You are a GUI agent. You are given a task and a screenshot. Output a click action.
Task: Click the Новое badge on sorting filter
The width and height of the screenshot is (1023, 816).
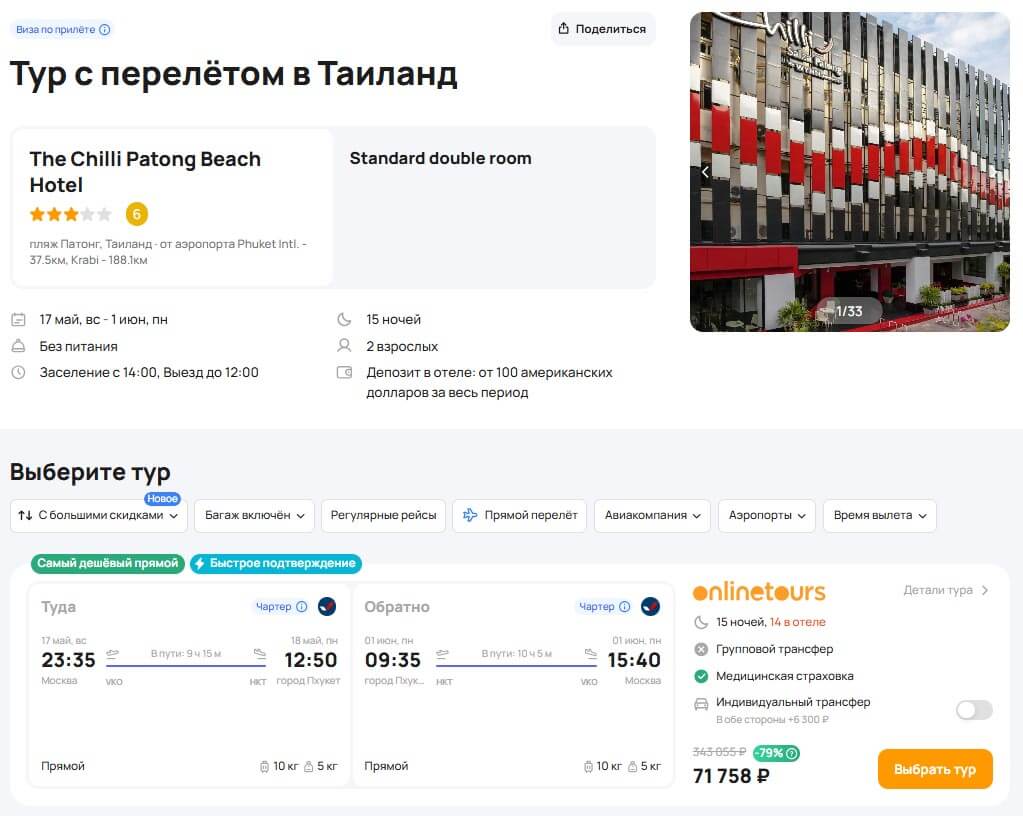pyautogui.click(x=162, y=498)
